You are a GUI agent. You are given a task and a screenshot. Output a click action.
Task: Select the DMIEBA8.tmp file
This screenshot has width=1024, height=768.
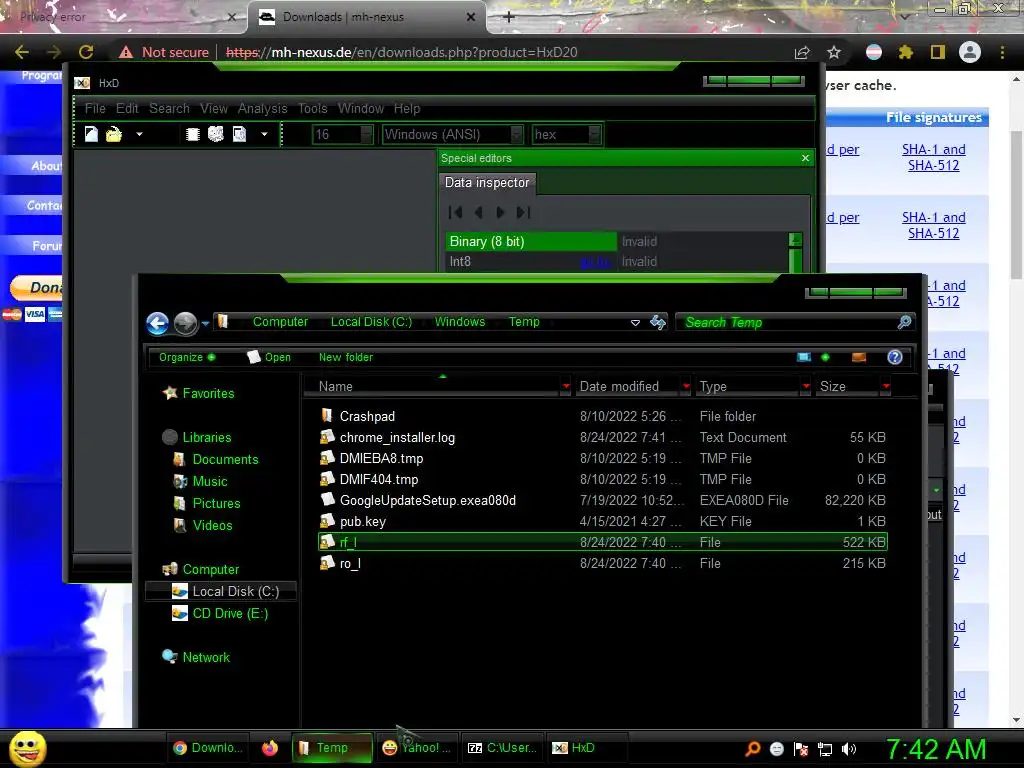coord(602,458)
